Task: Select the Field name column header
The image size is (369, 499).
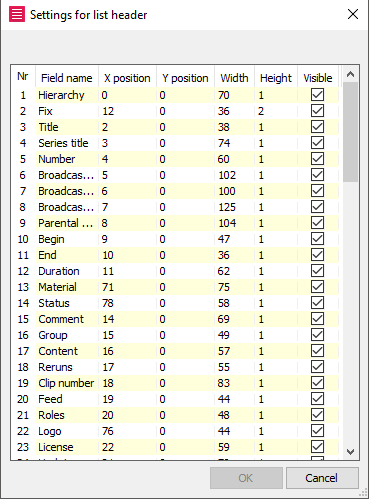Action: coord(67,78)
